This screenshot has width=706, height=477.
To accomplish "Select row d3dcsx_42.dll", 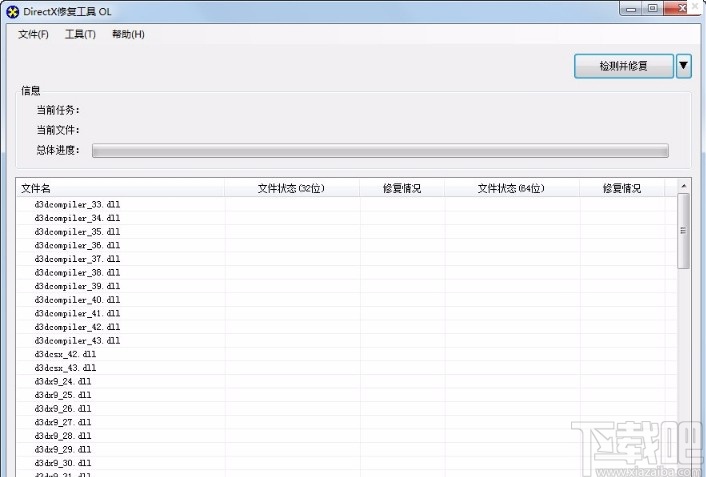I will (347, 354).
